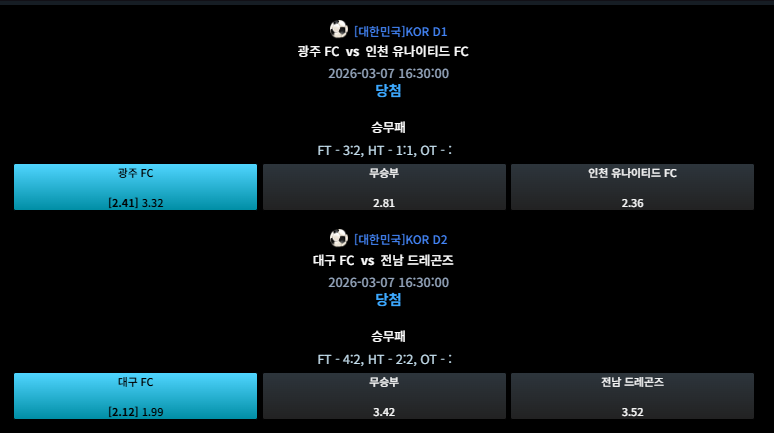Click the FT - 4:2 score result line
Viewport: 774px width, 433px height.
(385, 359)
